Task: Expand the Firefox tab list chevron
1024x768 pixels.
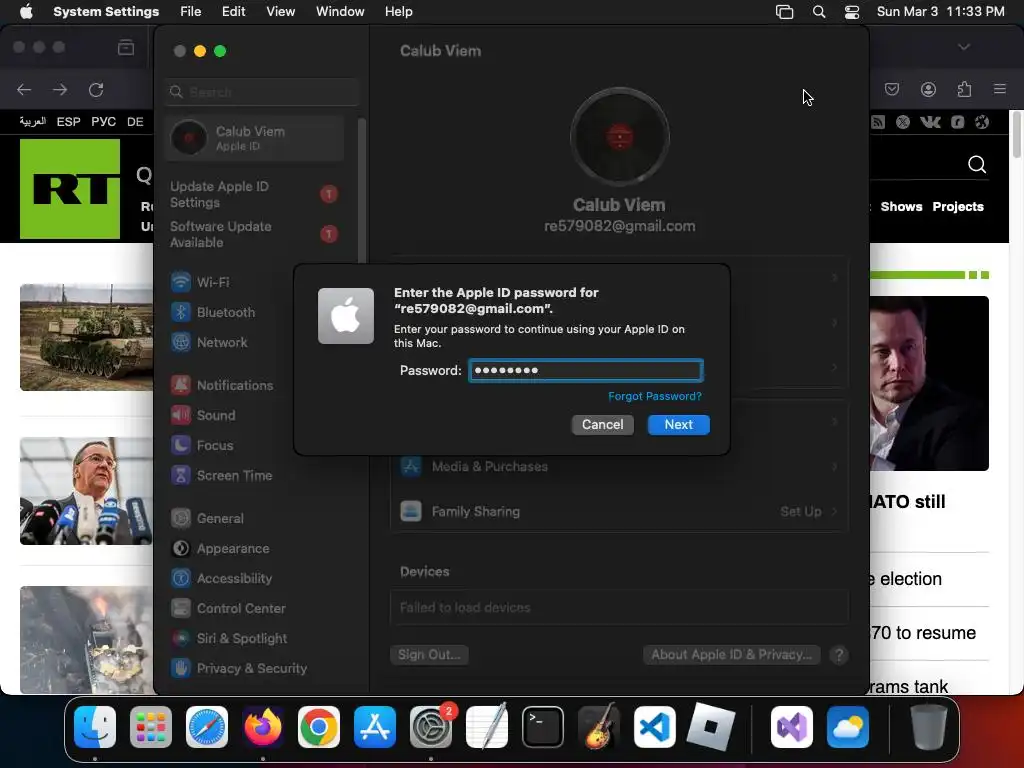Action: [x=964, y=47]
